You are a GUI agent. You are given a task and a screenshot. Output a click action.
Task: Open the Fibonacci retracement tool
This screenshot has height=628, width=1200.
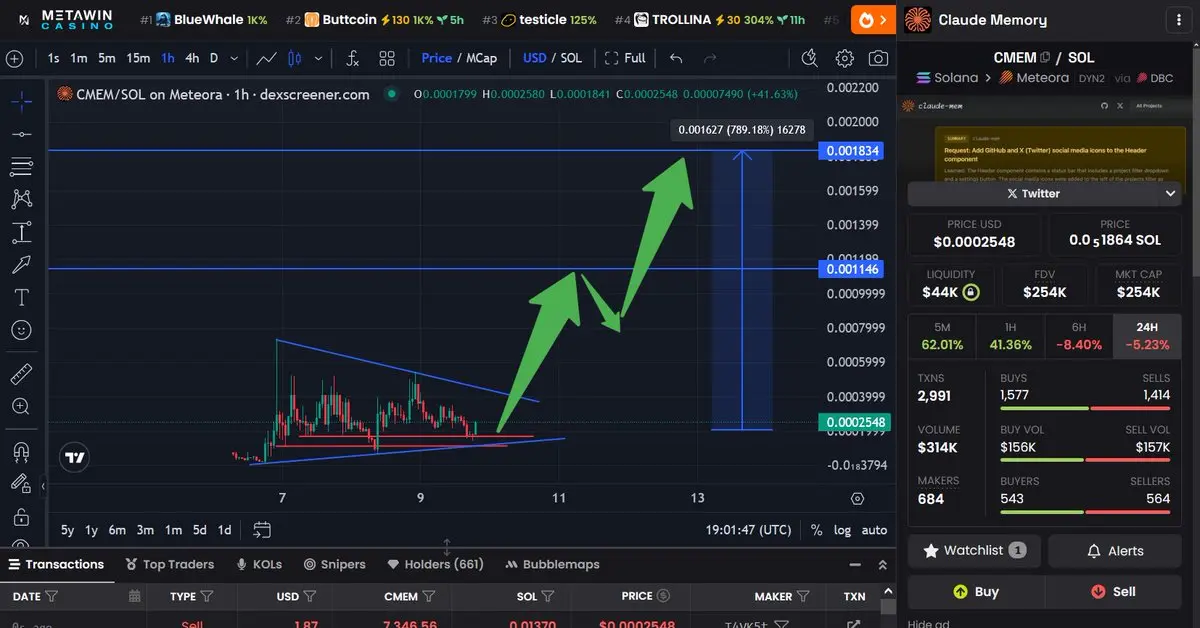[x=21, y=166]
